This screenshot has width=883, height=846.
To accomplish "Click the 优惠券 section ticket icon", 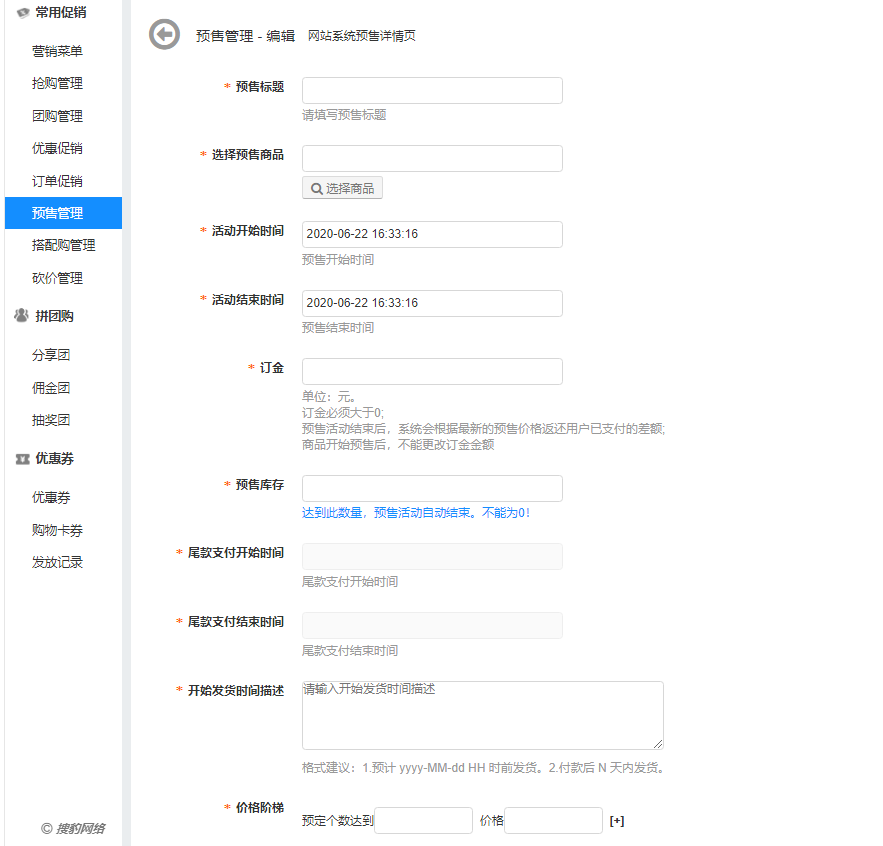I will point(22,459).
